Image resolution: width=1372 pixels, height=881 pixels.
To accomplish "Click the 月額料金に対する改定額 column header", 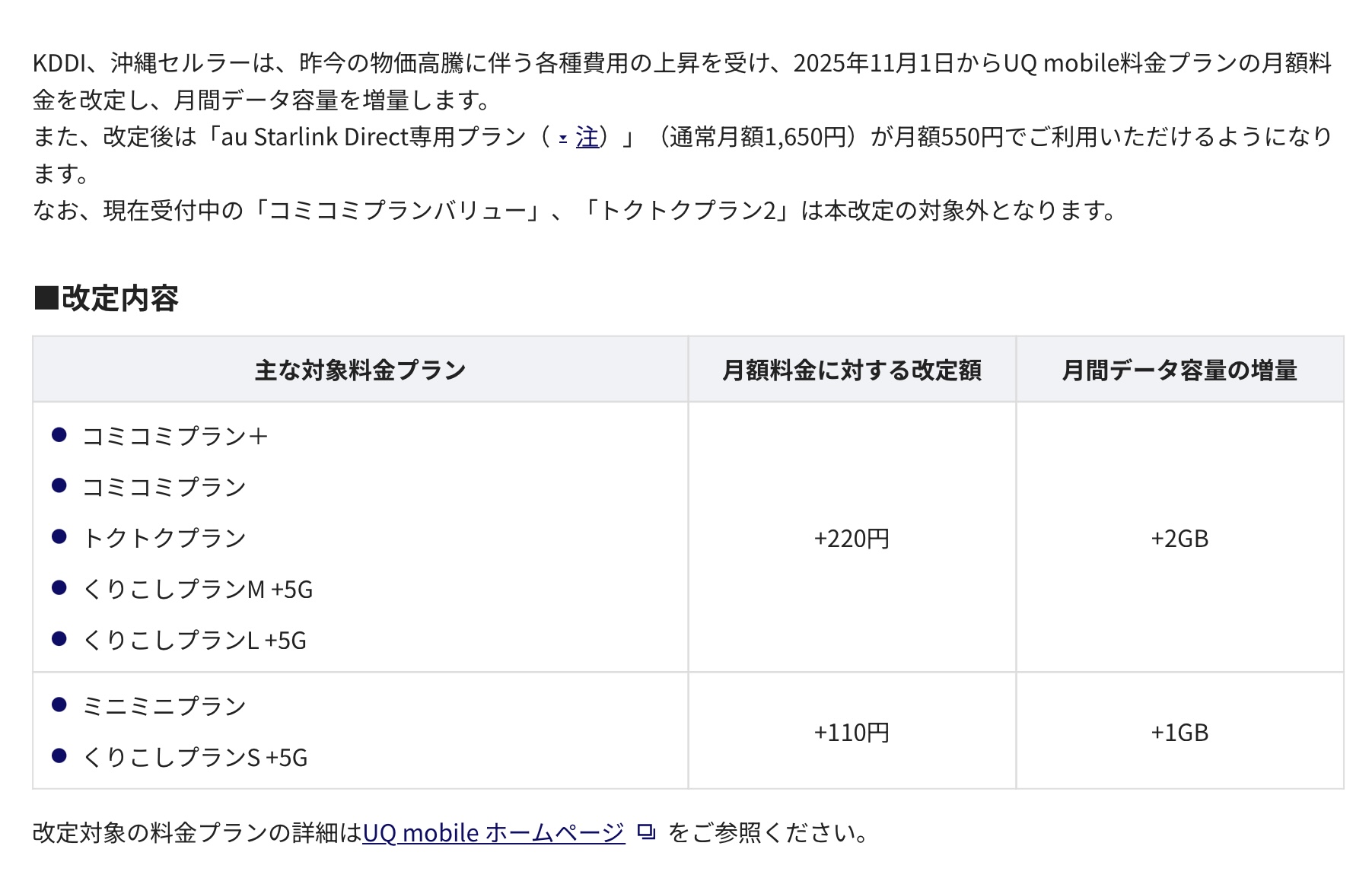I will [852, 370].
